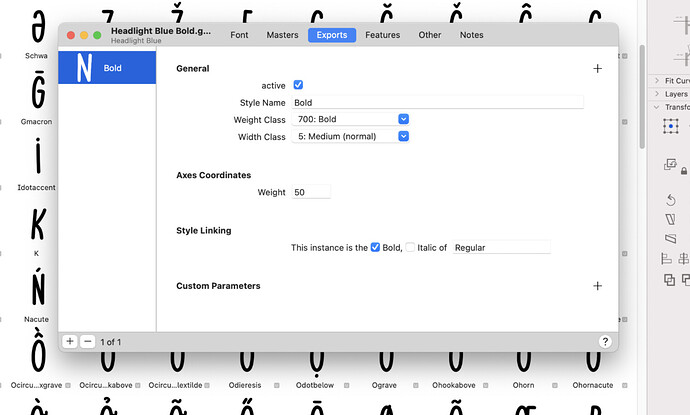The height and width of the screenshot is (415, 690).
Task: Enable the Italic of checkbox
Action: click(410, 247)
